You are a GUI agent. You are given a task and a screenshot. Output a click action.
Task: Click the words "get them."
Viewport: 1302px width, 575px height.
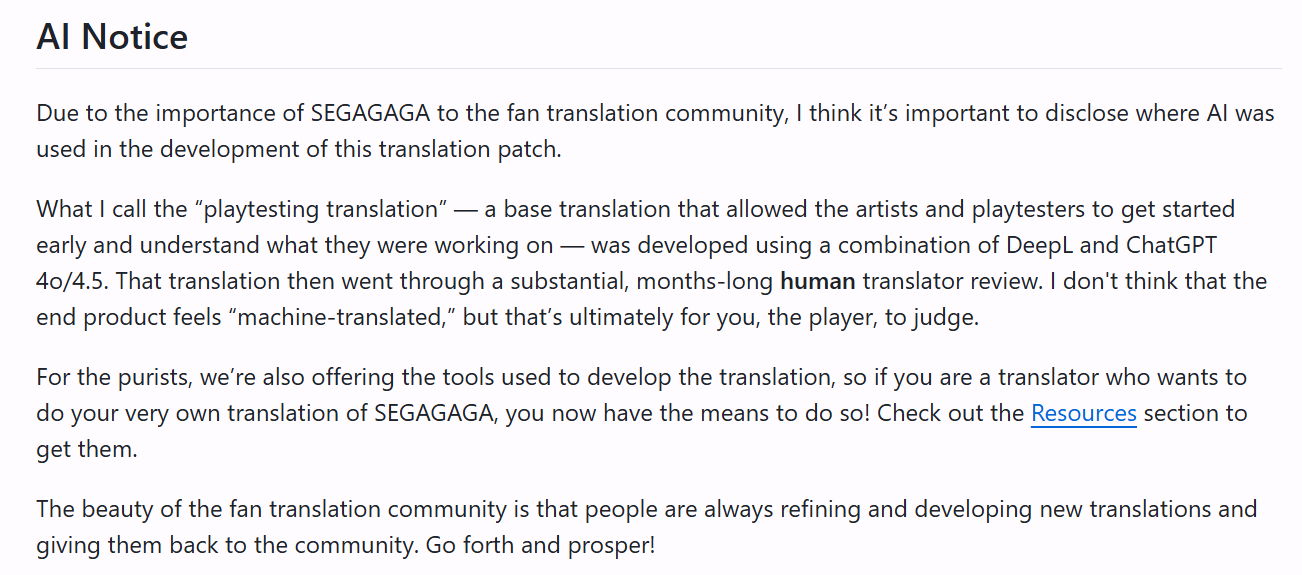pyautogui.click(x=86, y=449)
